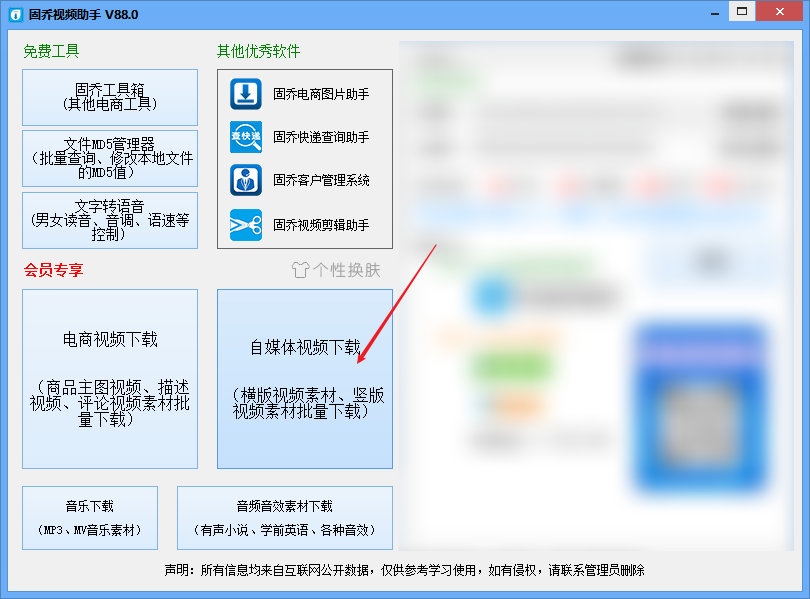Click the 其他优秀软件 heading
810x599 pixels.
pyautogui.click(x=258, y=51)
